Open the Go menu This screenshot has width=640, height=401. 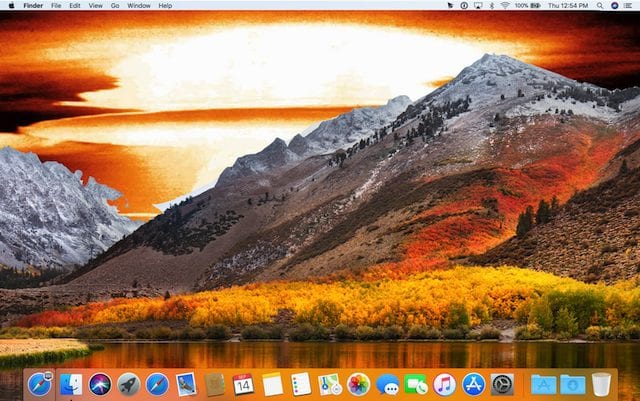click(115, 5)
